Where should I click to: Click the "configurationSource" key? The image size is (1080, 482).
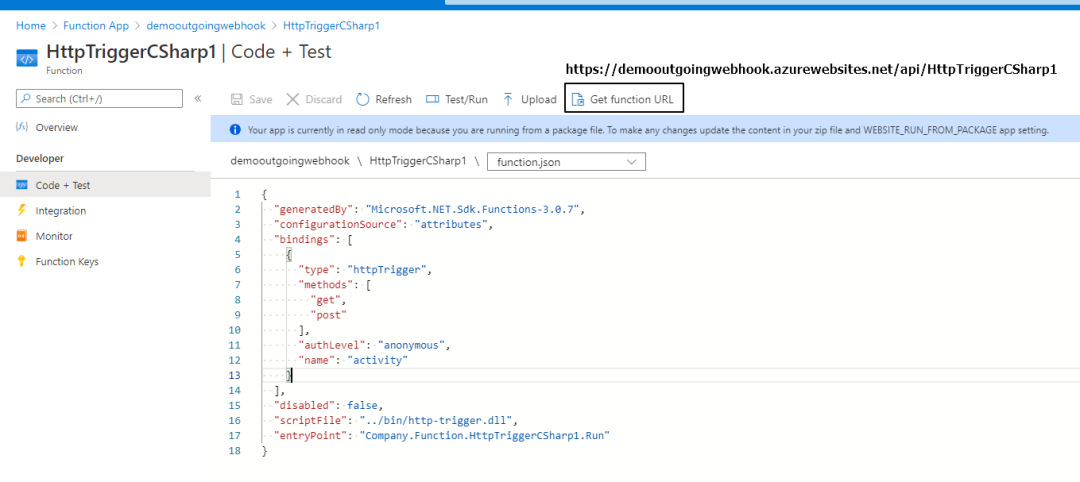coord(338,224)
